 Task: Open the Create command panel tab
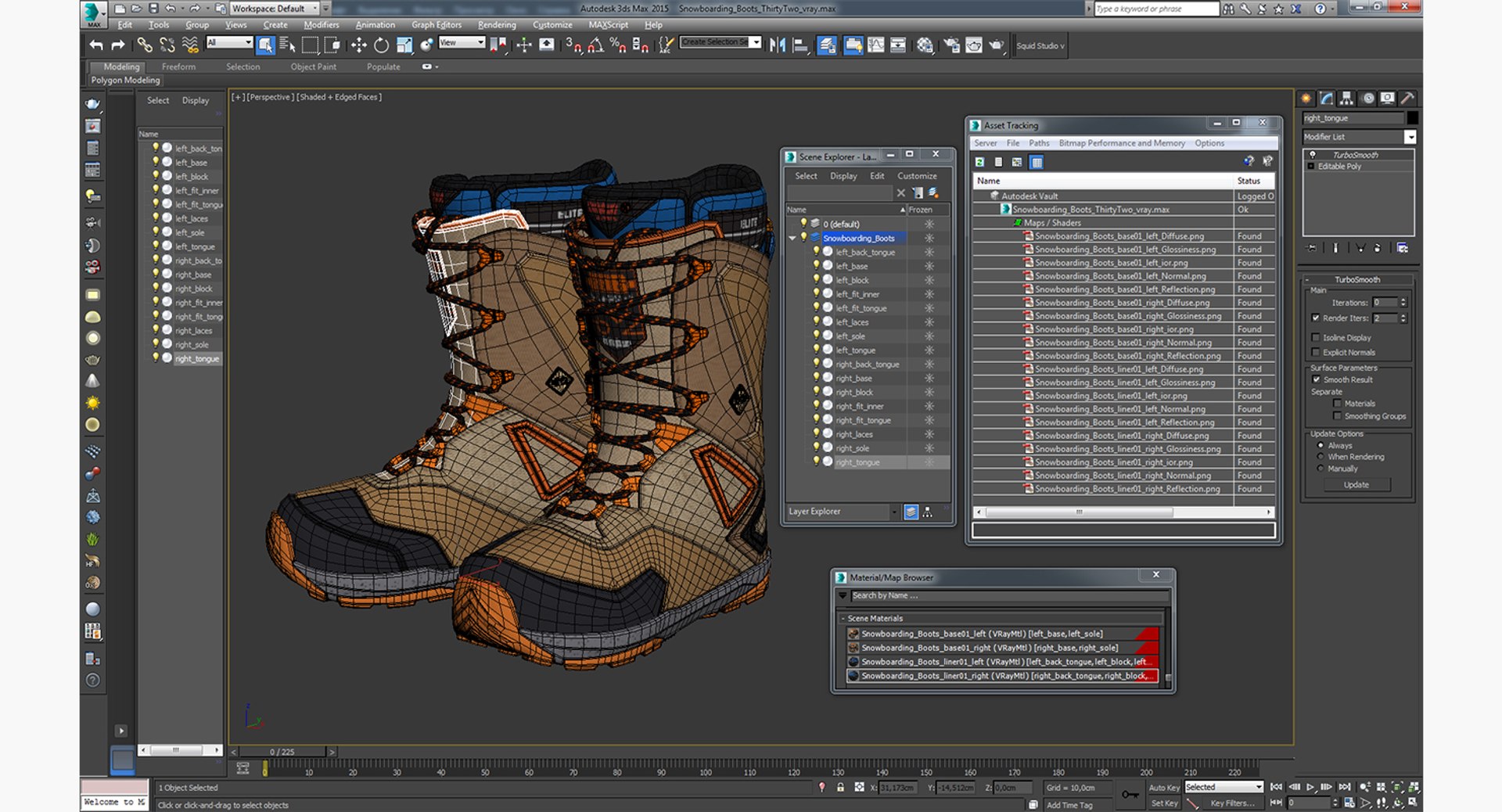(1306, 99)
